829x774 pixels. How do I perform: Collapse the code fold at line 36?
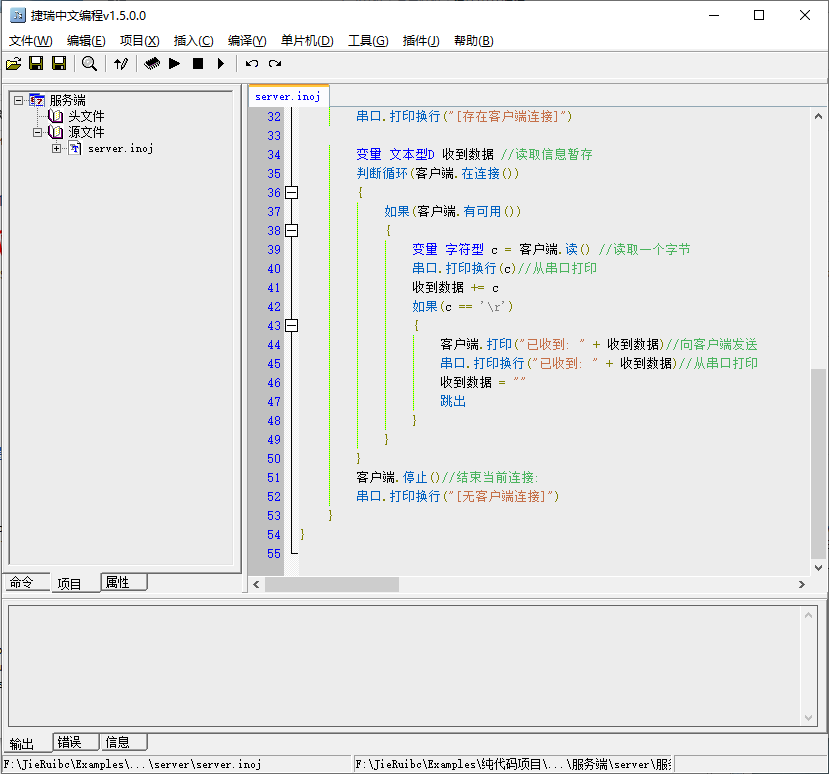[x=291, y=193]
